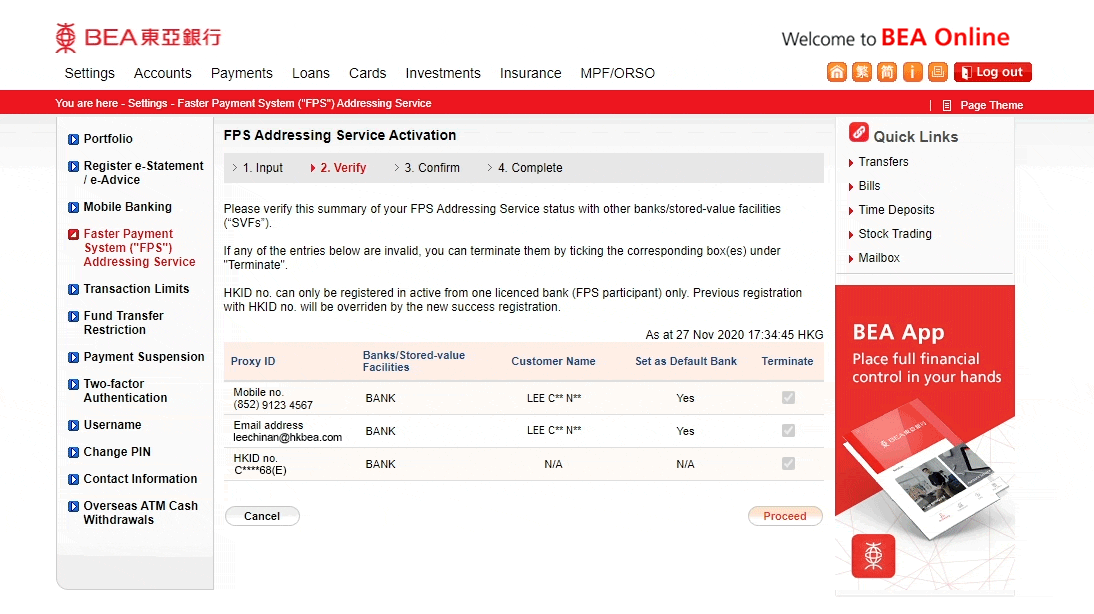Select mobile number (852) 9123 4567
1094x614 pixels.
273,405
